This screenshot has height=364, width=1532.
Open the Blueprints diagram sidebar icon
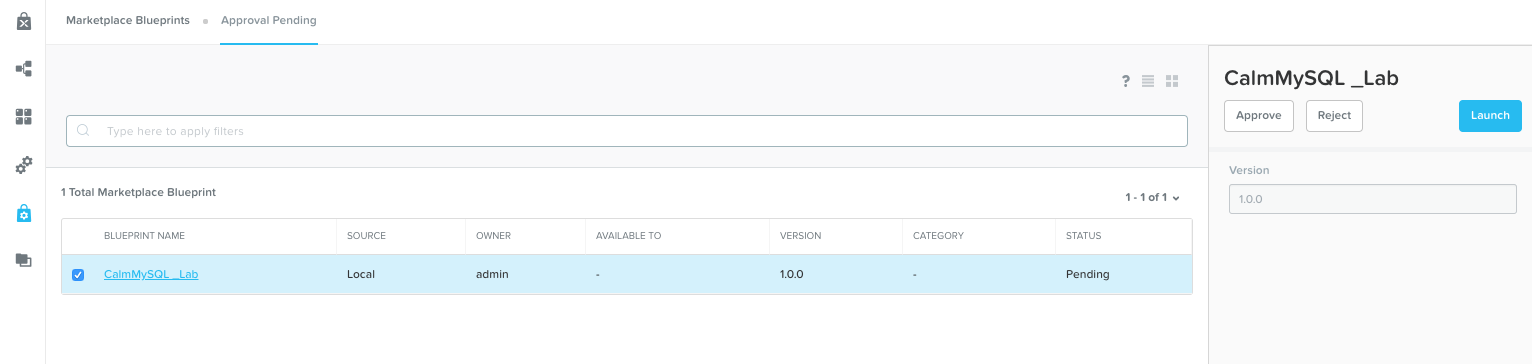pos(24,69)
